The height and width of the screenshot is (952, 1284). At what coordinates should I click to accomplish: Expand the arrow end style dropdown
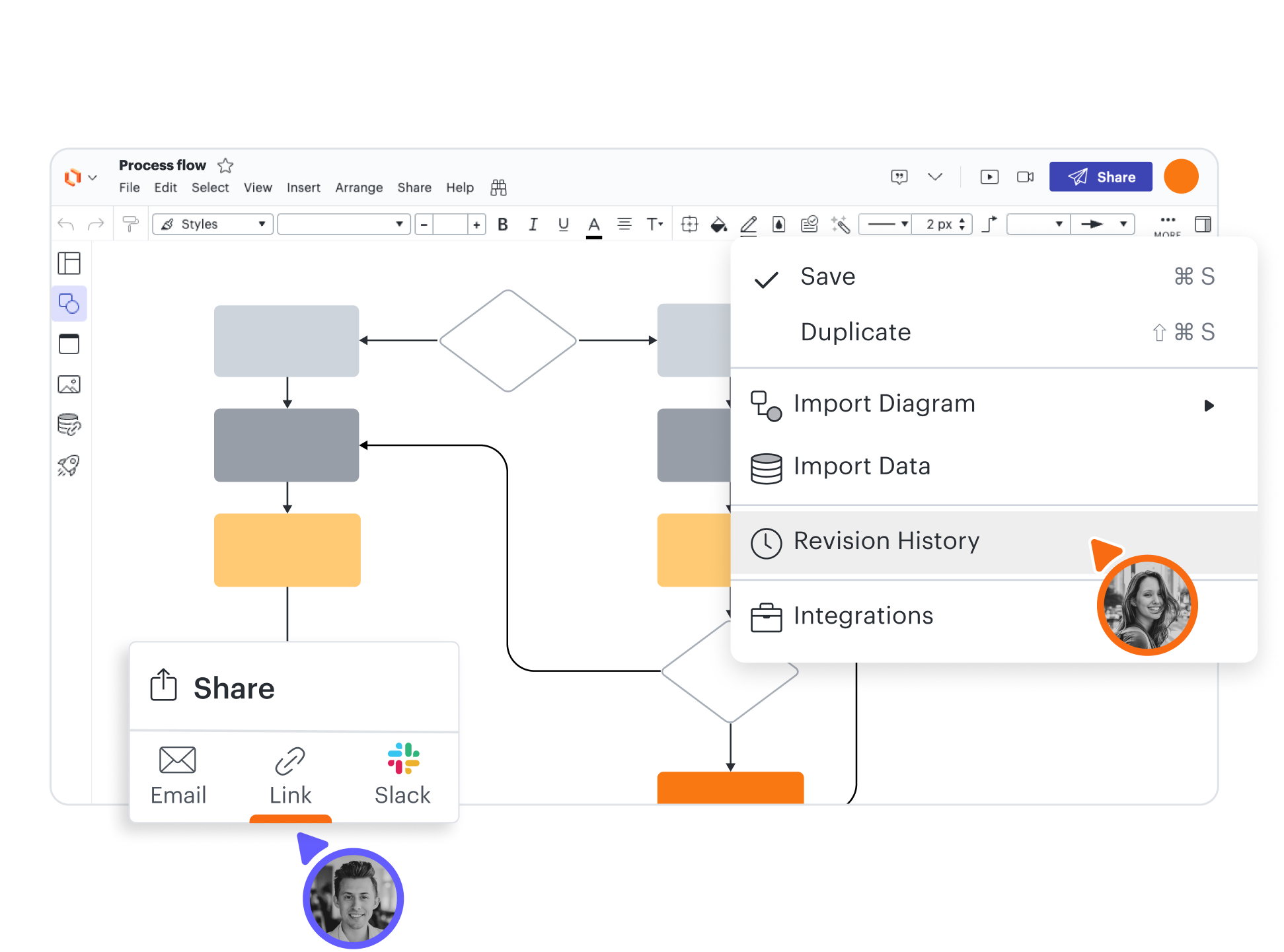click(x=1102, y=225)
